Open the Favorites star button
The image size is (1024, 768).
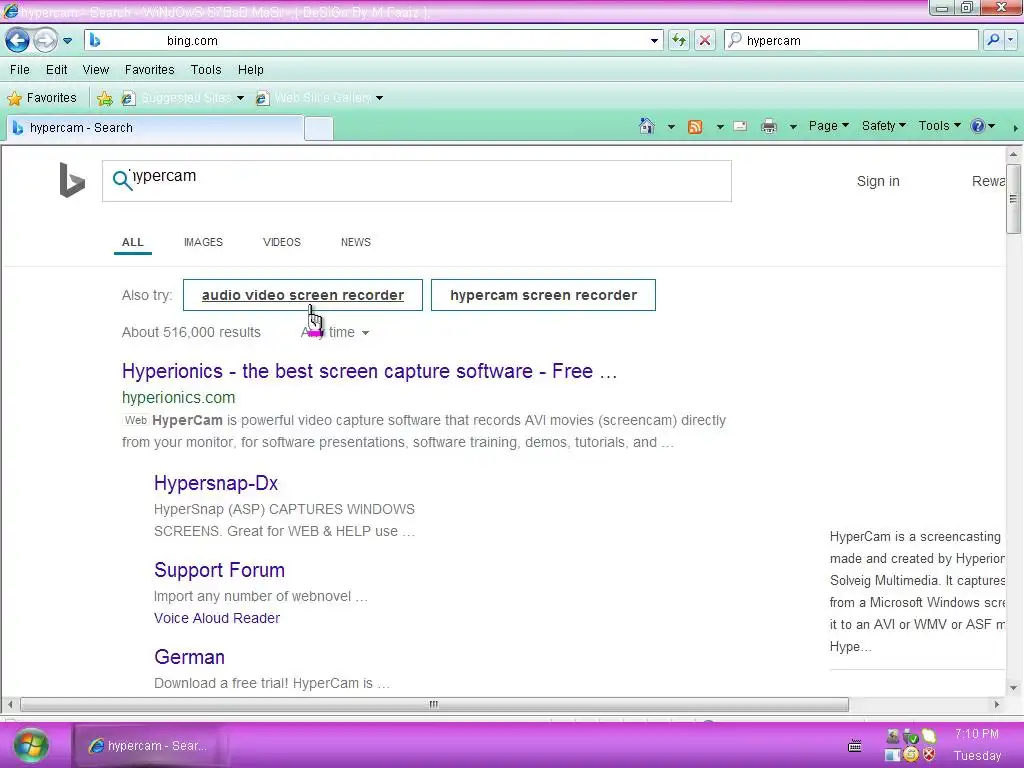coord(42,98)
